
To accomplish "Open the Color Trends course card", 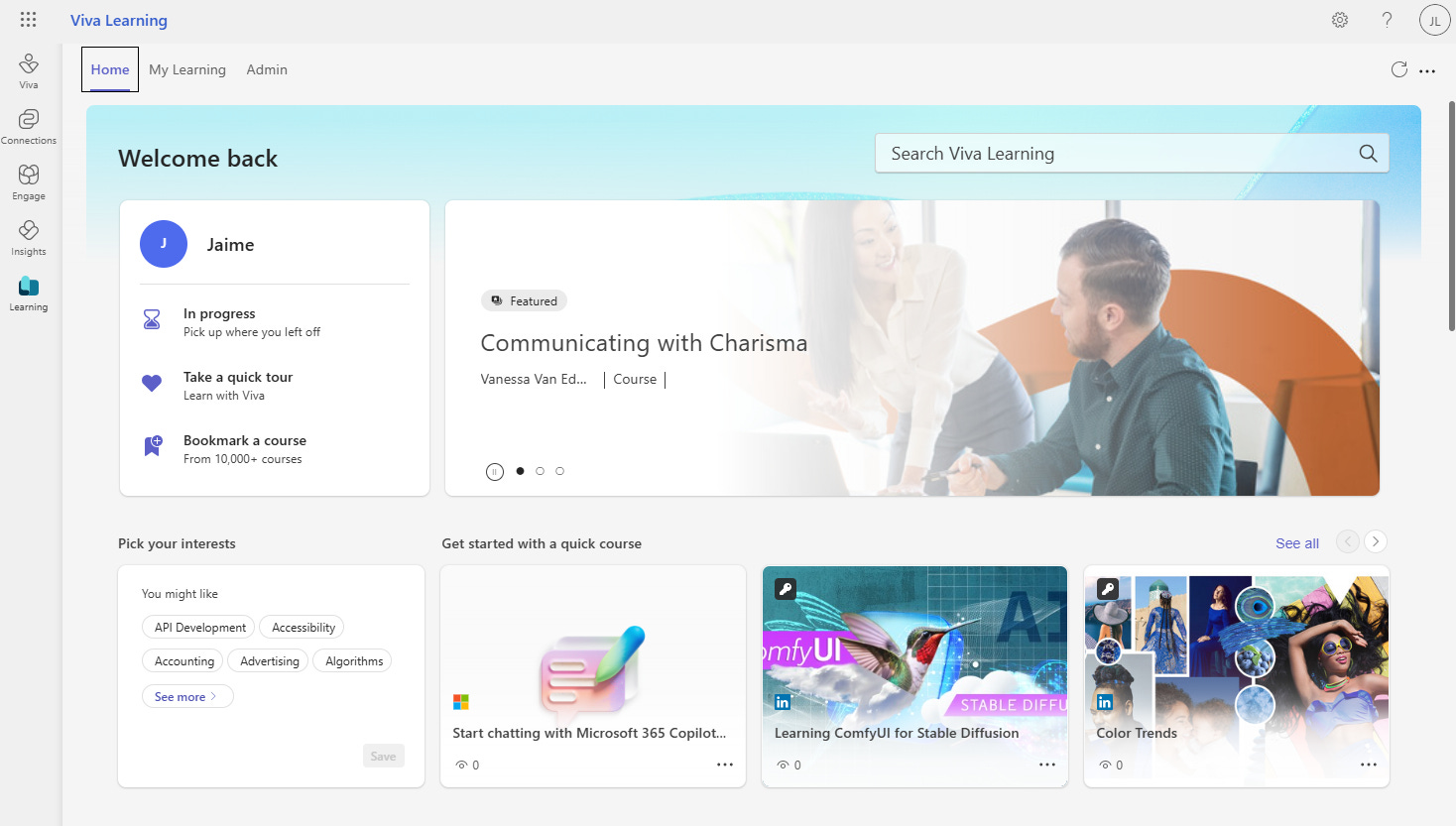I will pos(1237,676).
